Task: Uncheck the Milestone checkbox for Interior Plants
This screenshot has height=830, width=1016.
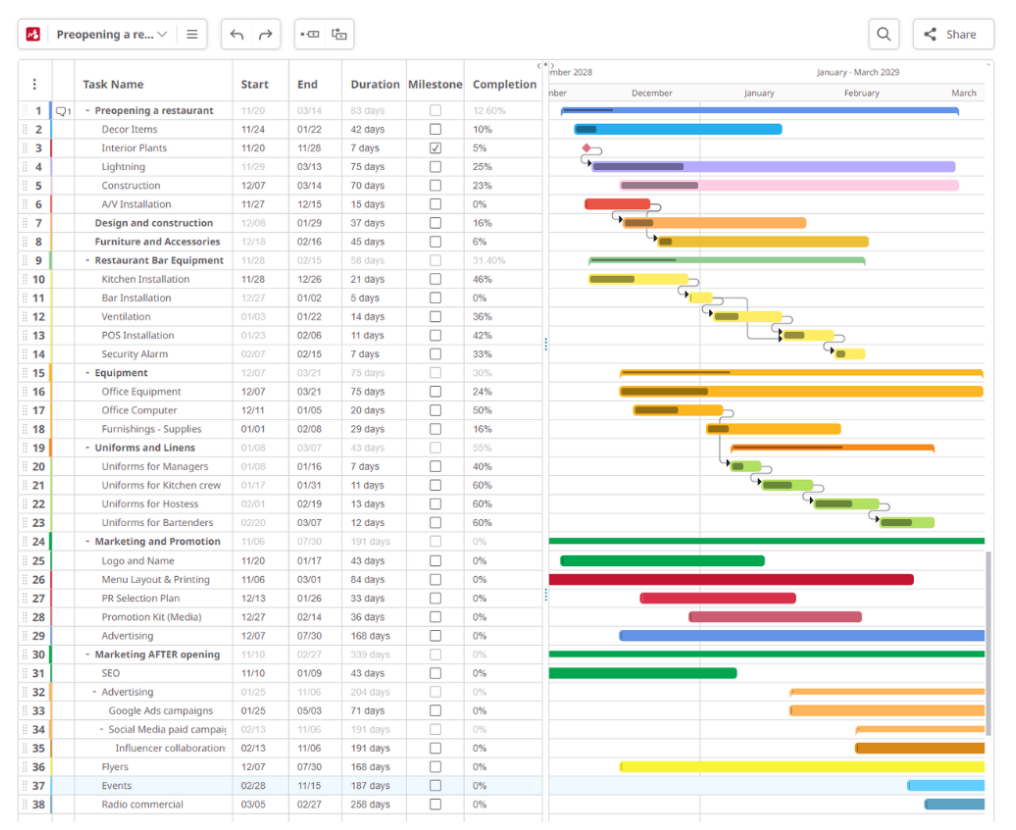Action: (435, 148)
